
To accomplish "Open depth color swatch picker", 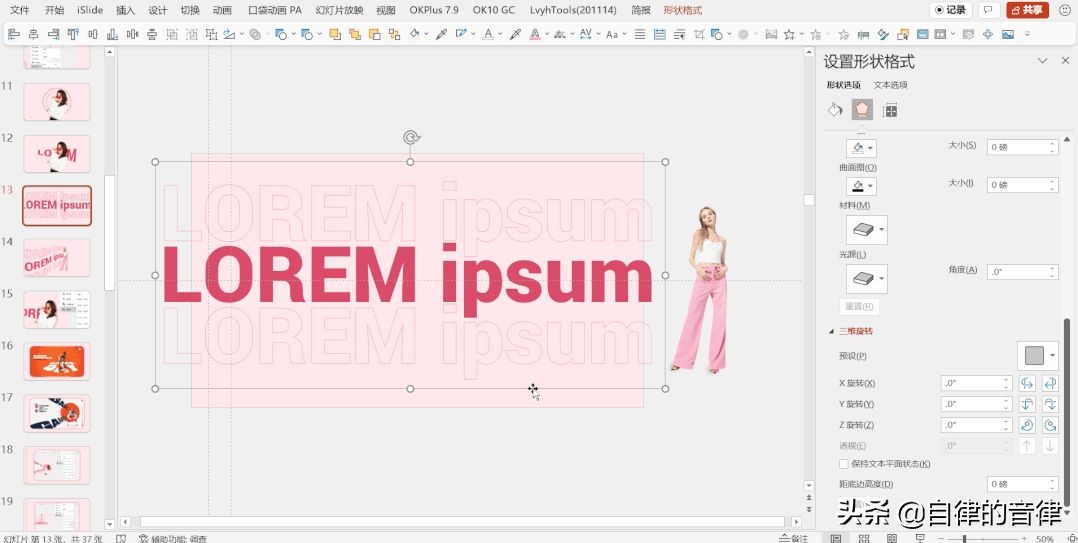I will coord(861,148).
